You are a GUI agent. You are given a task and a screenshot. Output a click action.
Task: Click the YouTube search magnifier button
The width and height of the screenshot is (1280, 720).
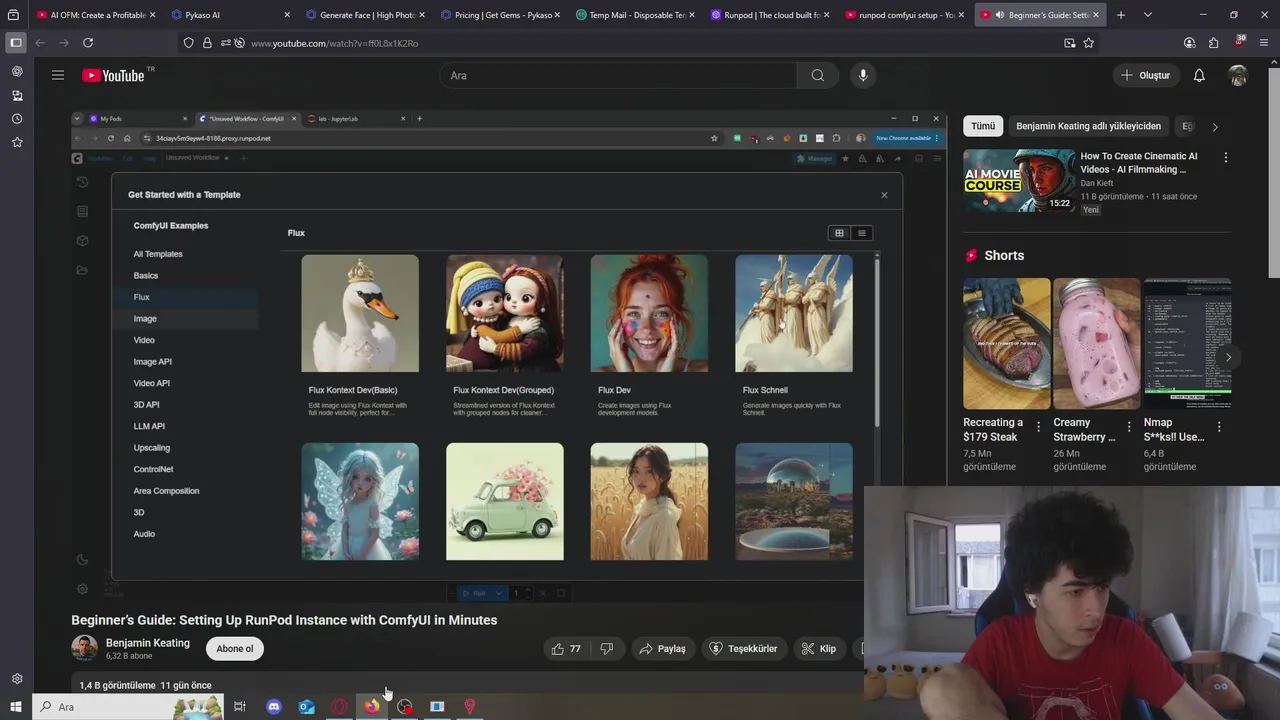(818, 75)
